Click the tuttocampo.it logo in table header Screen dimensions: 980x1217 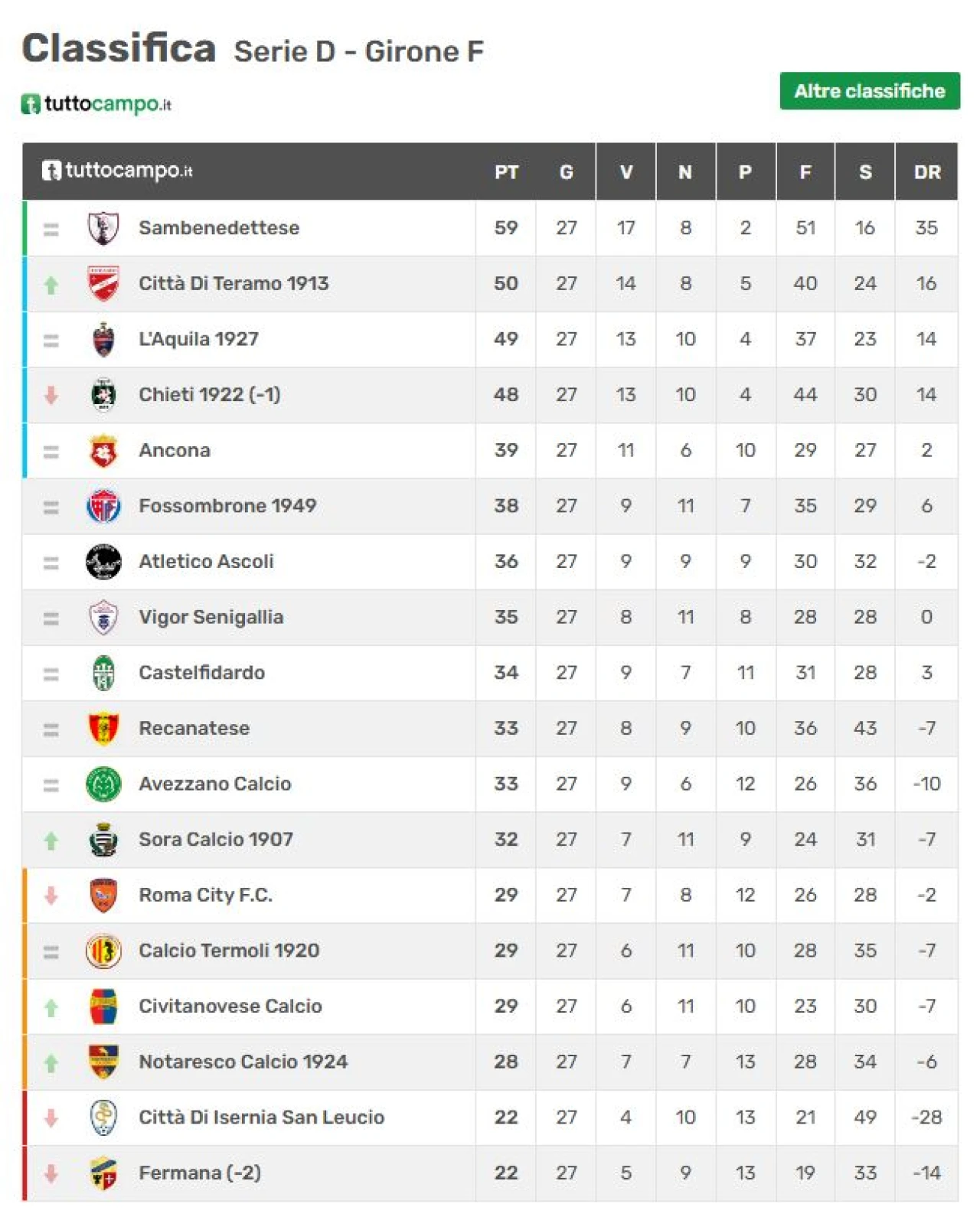coord(117,171)
